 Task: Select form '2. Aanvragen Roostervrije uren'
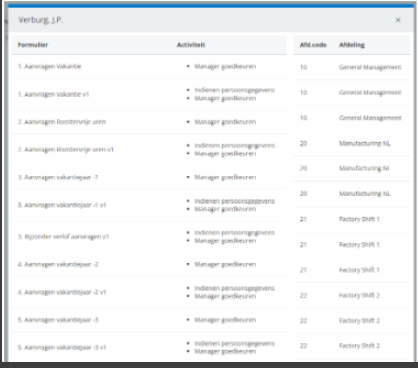click(62, 122)
